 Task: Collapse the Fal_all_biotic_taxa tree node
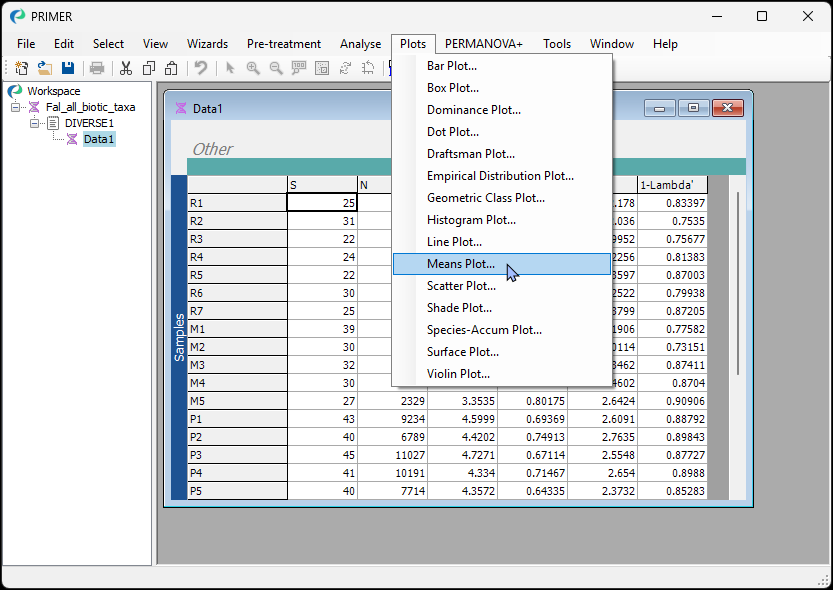(x=15, y=107)
